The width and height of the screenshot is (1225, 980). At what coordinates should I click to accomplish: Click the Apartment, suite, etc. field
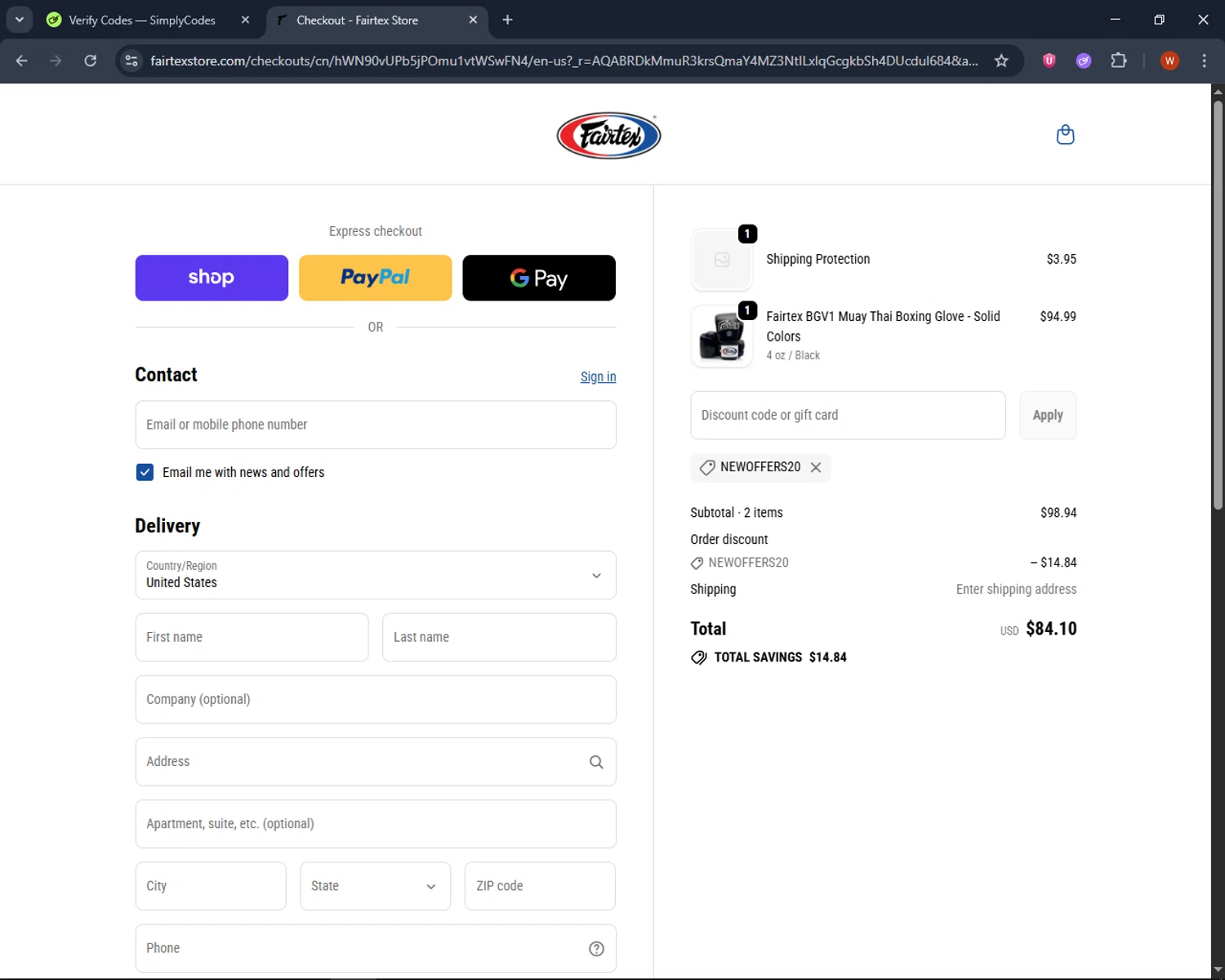376,824
